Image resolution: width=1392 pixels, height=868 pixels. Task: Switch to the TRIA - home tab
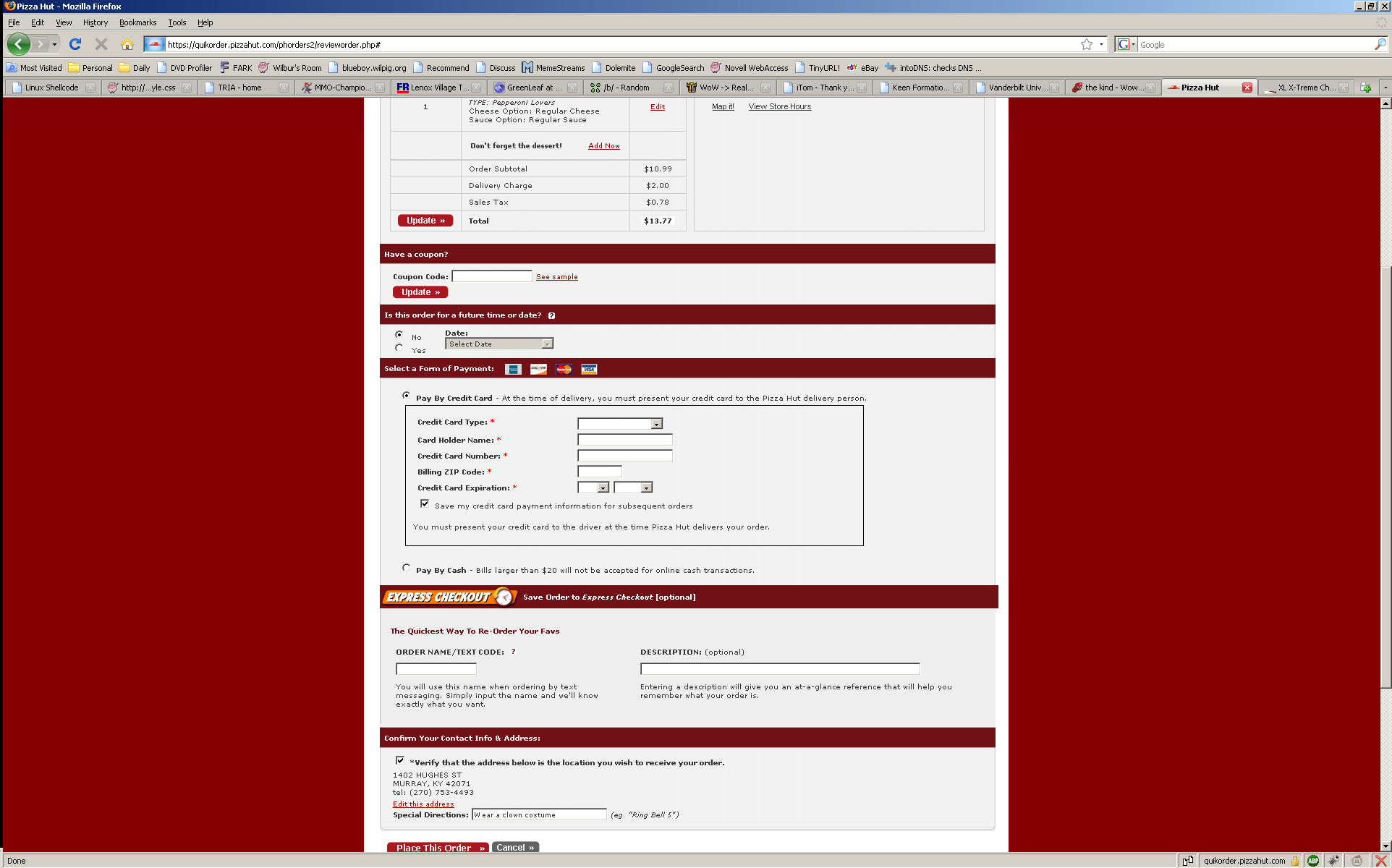(245, 88)
